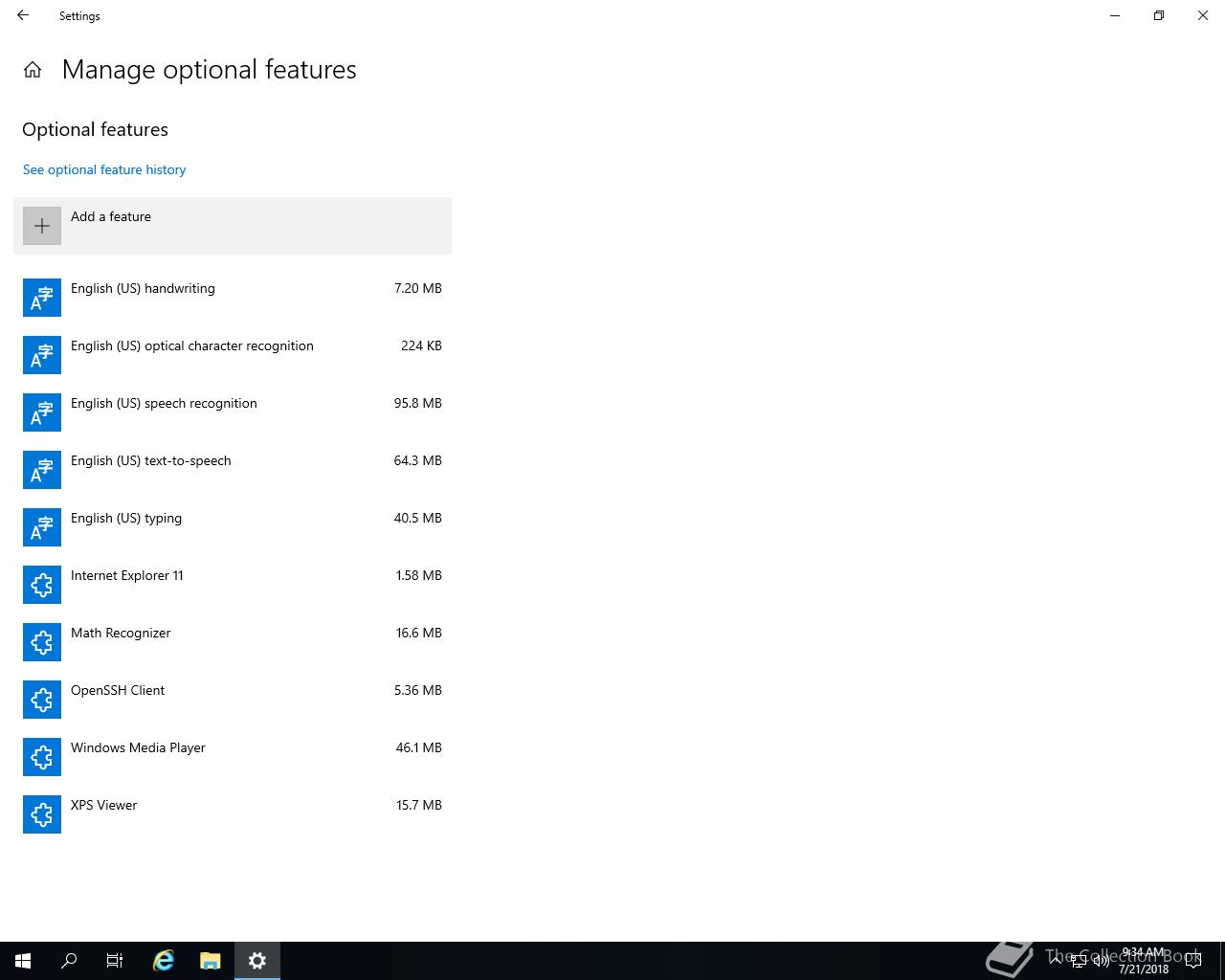This screenshot has width=1225, height=980.
Task: Open the Action Center notification icon
Action: click(1192, 961)
